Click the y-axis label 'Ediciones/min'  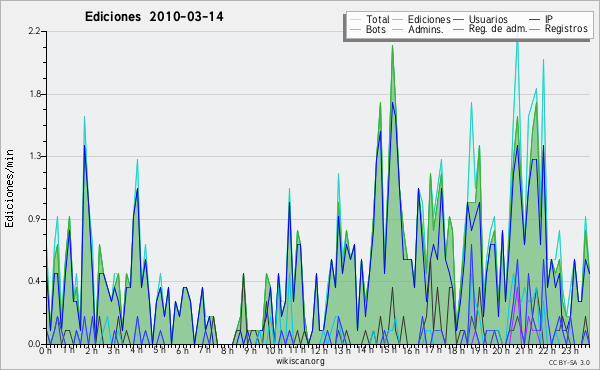[x=9, y=188]
